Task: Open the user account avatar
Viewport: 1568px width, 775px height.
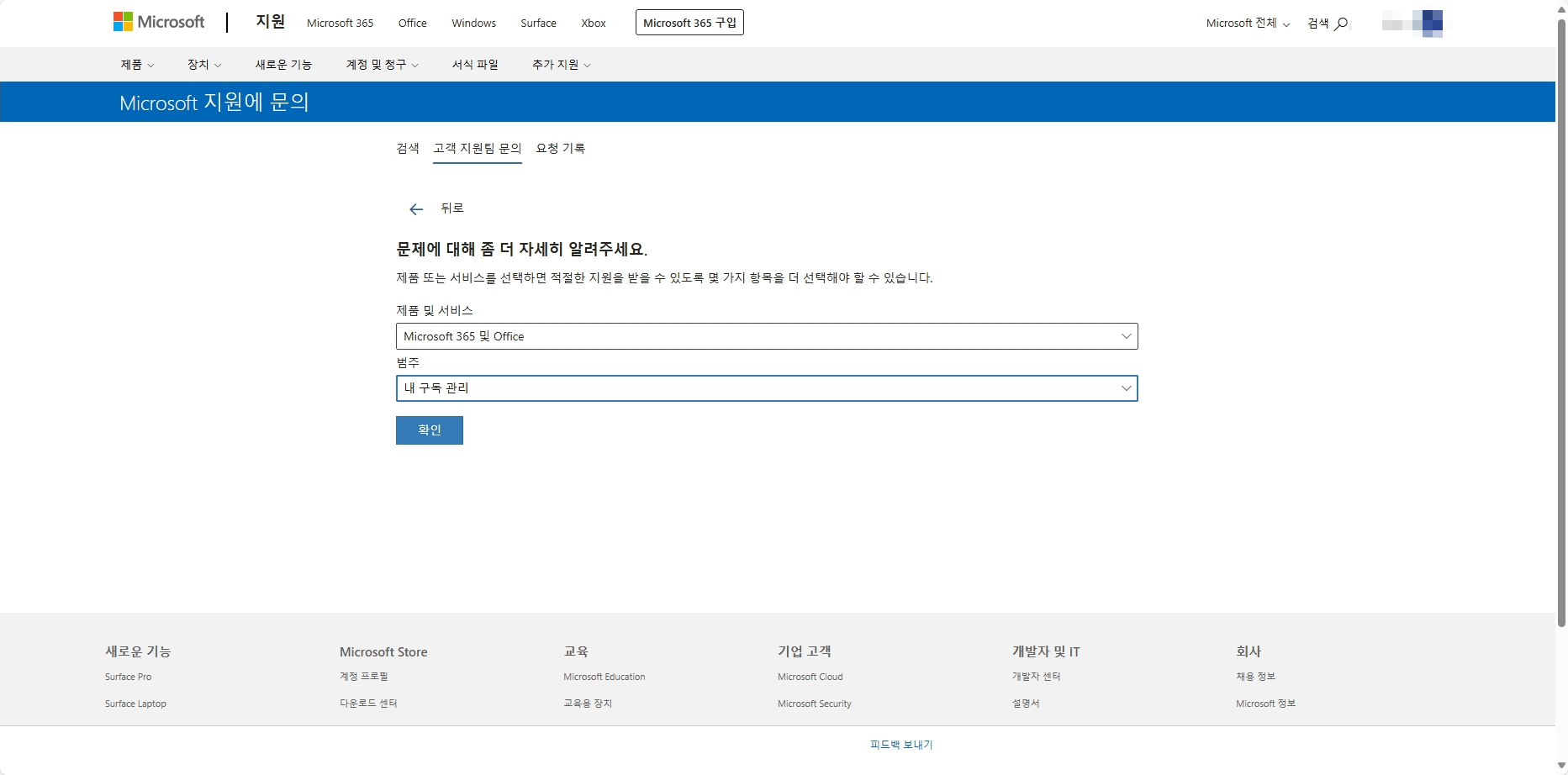Action: click(x=1412, y=24)
